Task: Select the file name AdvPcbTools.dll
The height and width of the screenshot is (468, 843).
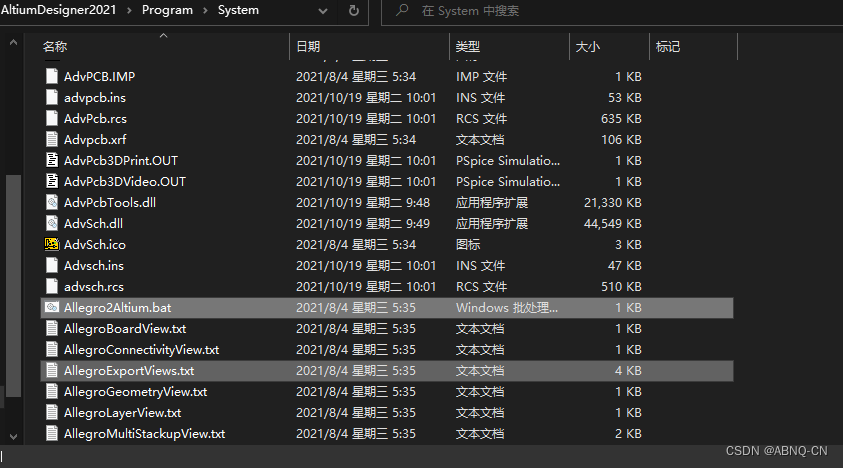Action: [x=110, y=202]
